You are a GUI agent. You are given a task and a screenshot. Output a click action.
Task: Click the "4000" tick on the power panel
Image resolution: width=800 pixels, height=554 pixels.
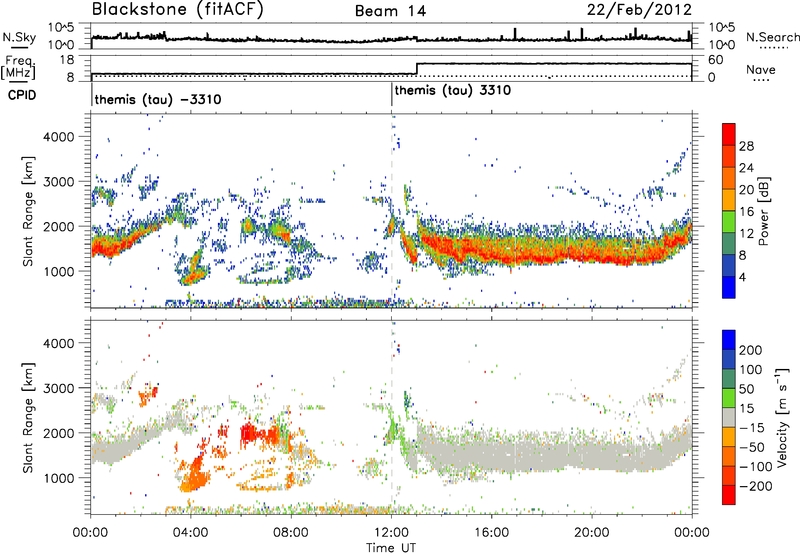pyautogui.click(x=59, y=137)
